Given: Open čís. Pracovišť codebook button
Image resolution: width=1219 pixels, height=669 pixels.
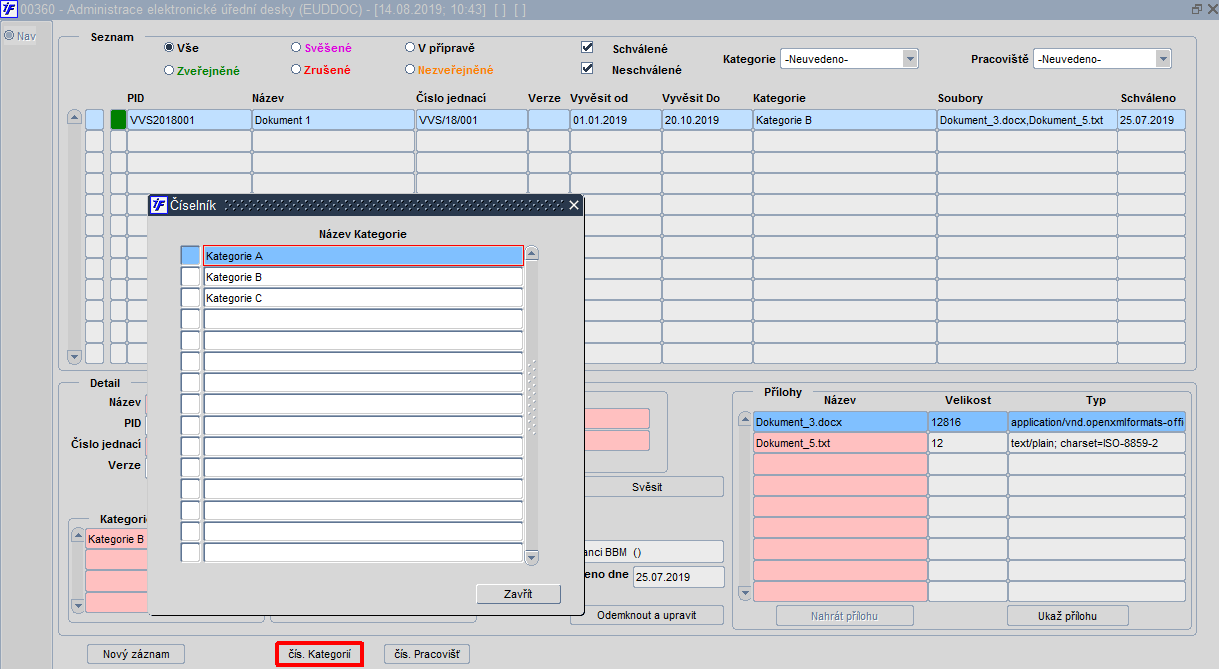Looking at the screenshot, I should click(x=427, y=654).
